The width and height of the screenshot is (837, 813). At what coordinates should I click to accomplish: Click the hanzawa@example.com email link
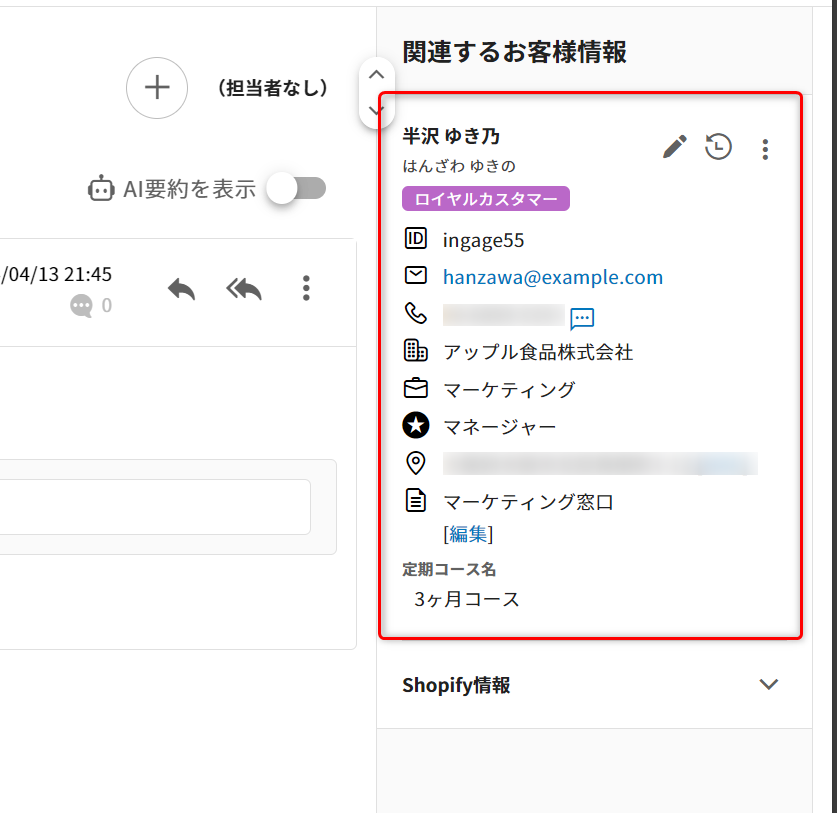(x=553, y=277)
